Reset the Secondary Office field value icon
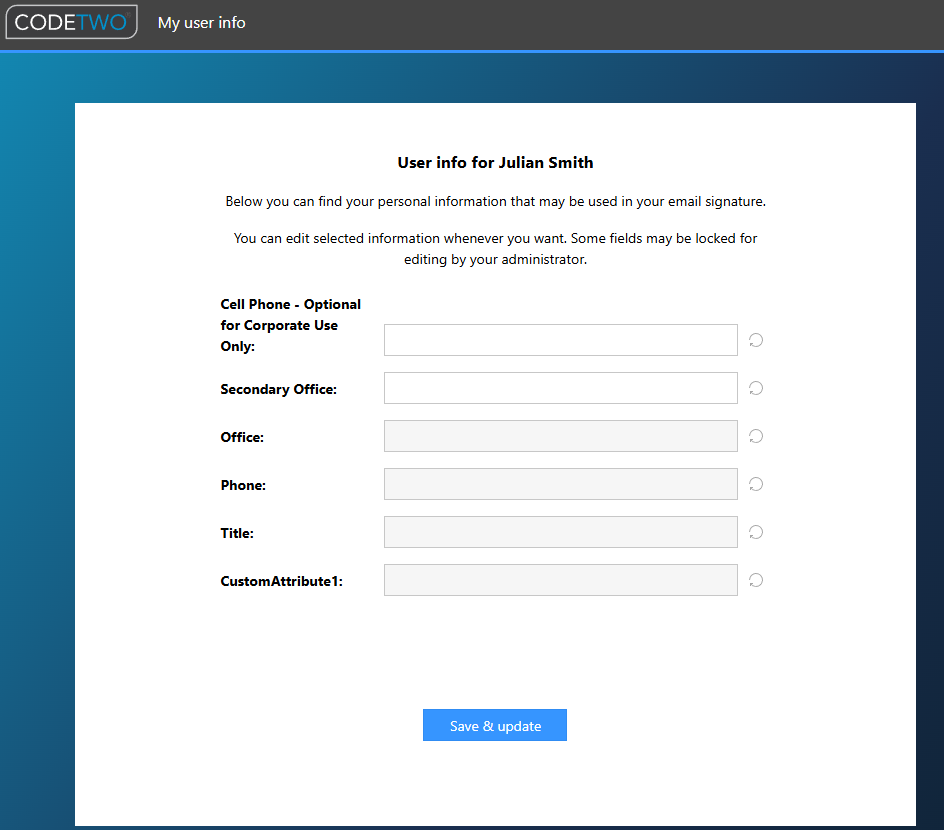 tap(756, 388)
